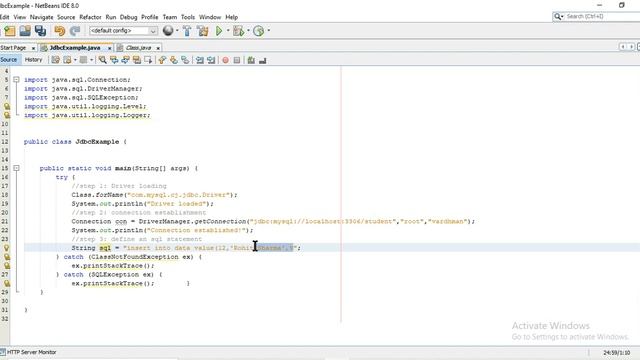Viewport: 640px width, 360px height.
Task: Click Find Previous Occurrence icon
Action: pyautogui.click(x=114, y=60)
